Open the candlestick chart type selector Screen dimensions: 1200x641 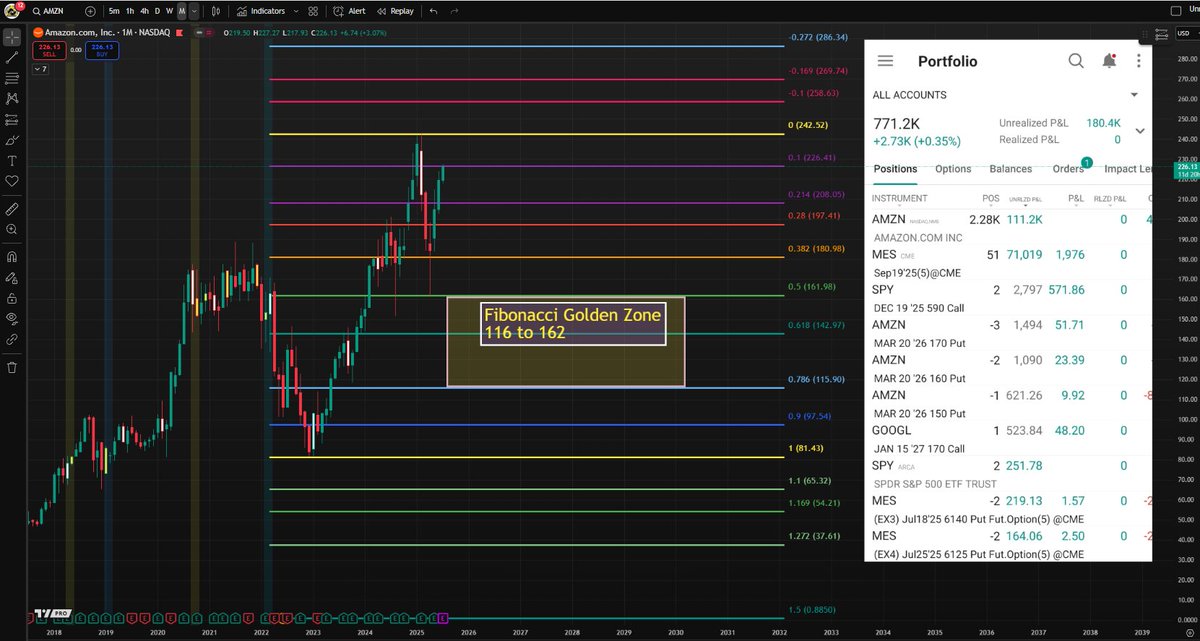216,11
